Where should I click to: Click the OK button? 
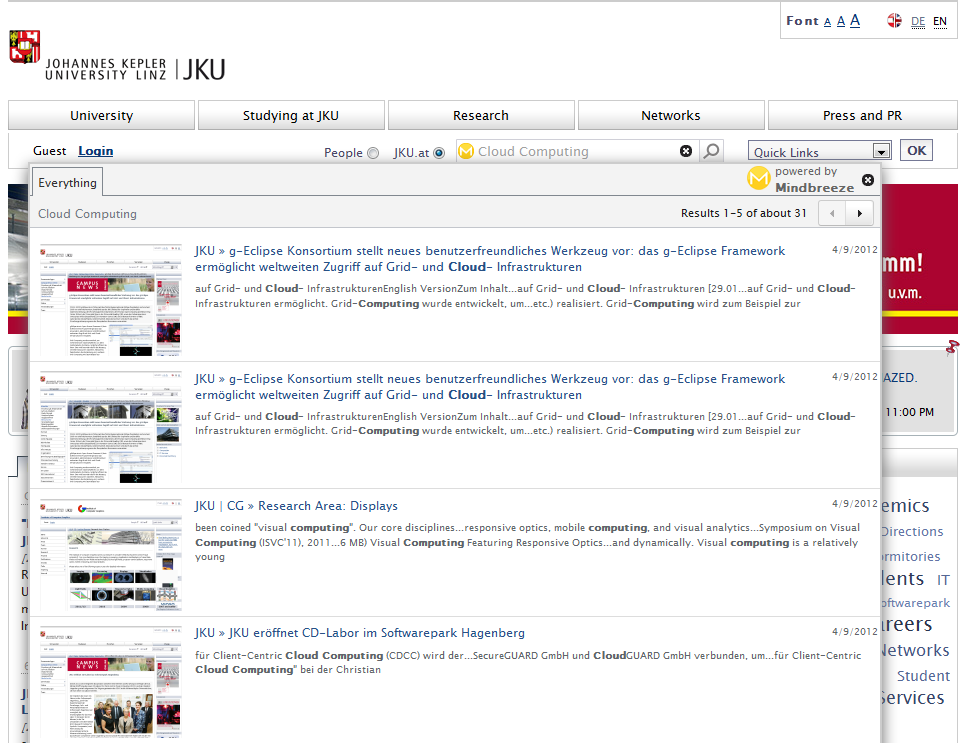(x=917, y=150)
